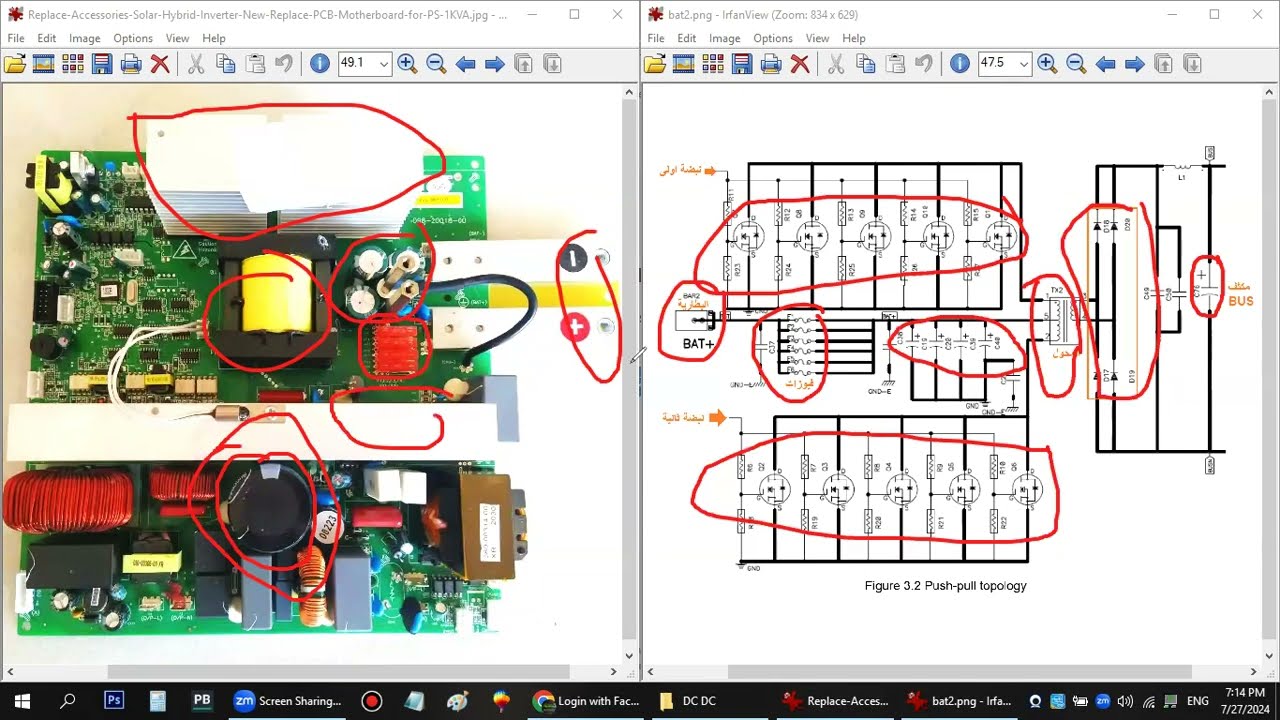Click bat2.png window vertical scrollbar down arrow

click(1270, 656)
